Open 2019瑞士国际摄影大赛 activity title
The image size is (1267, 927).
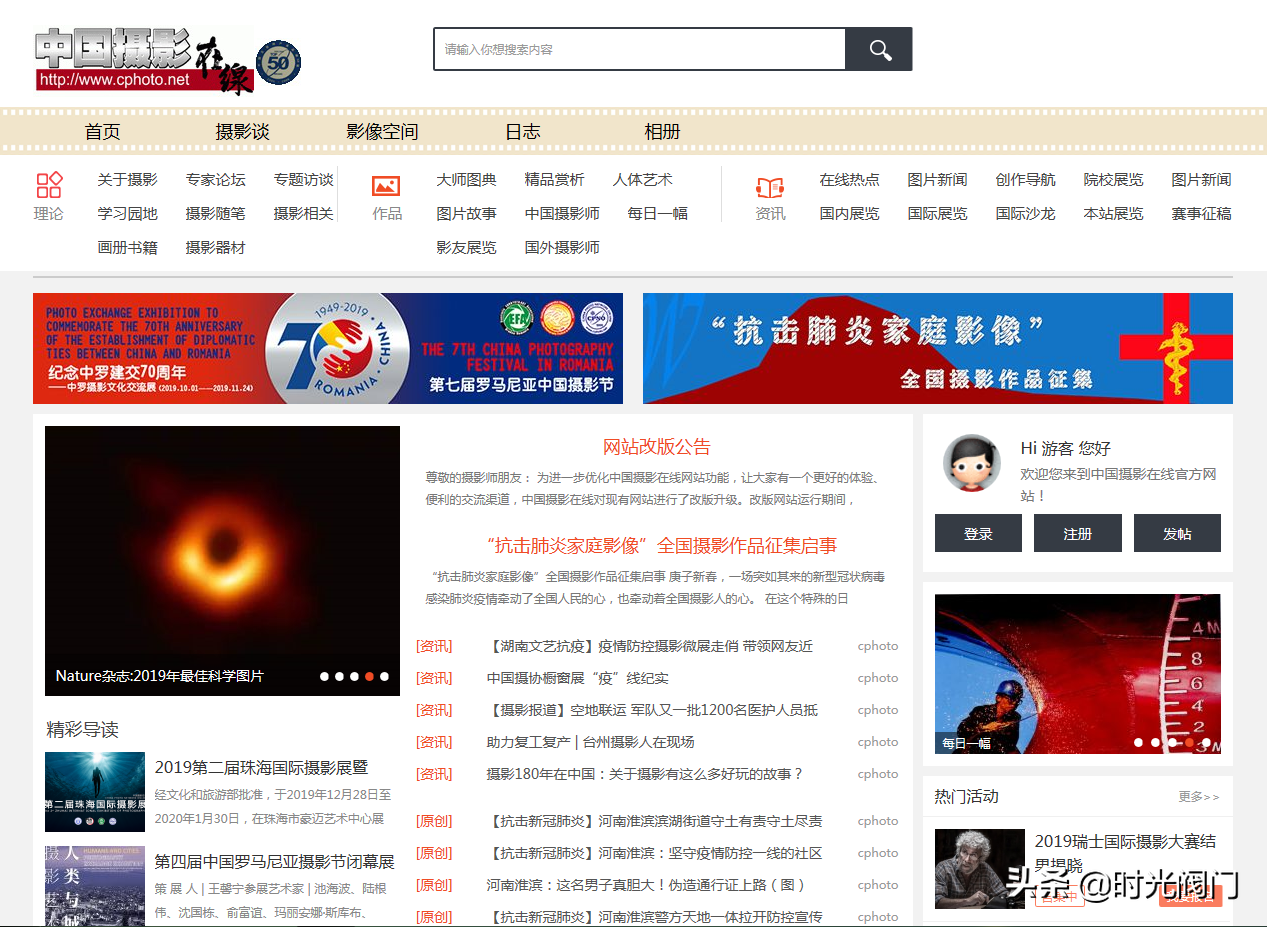point(1125,852)
